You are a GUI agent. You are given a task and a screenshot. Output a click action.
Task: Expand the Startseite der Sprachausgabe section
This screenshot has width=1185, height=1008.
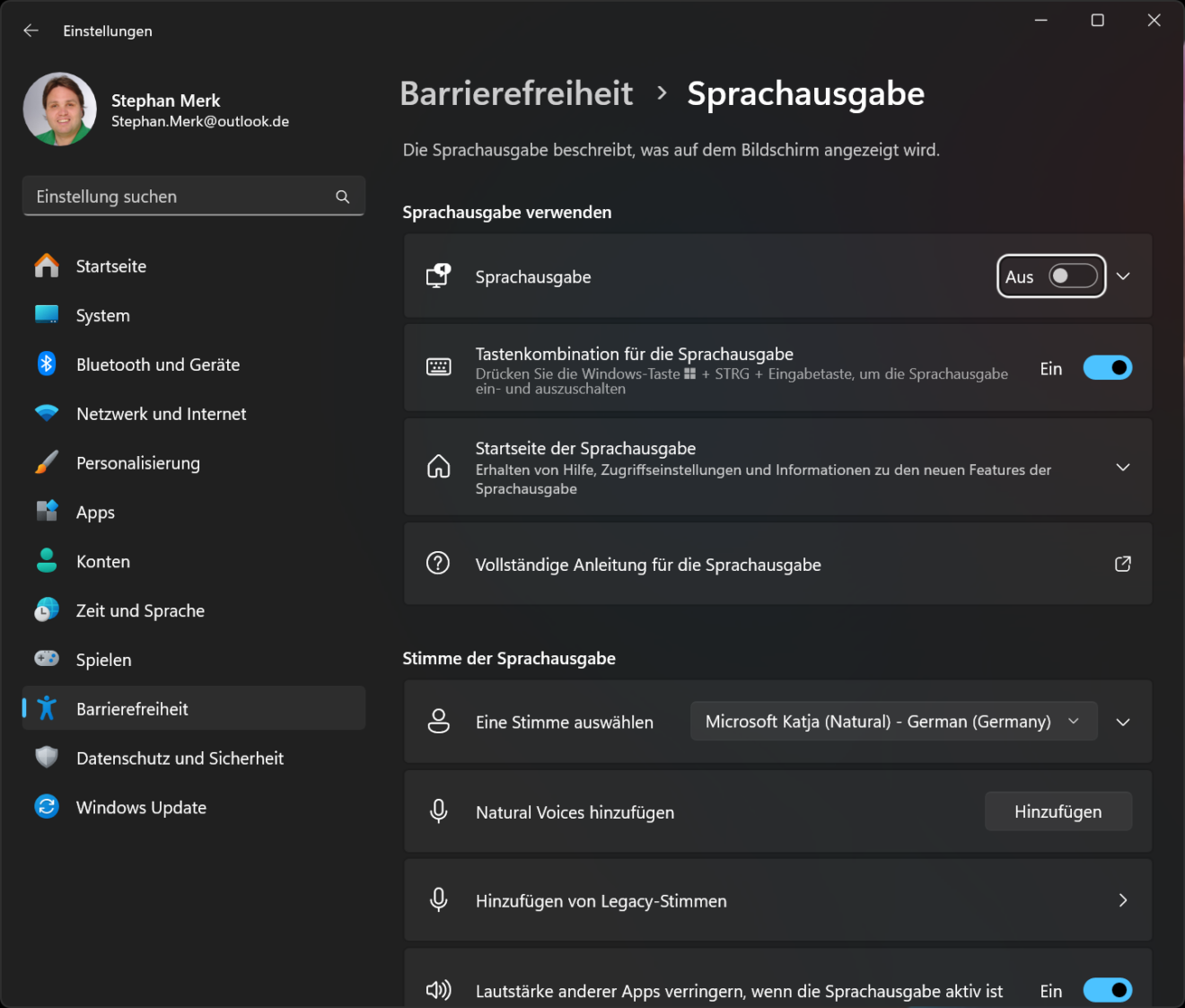pyautogui.click(x=1122, y=467)
